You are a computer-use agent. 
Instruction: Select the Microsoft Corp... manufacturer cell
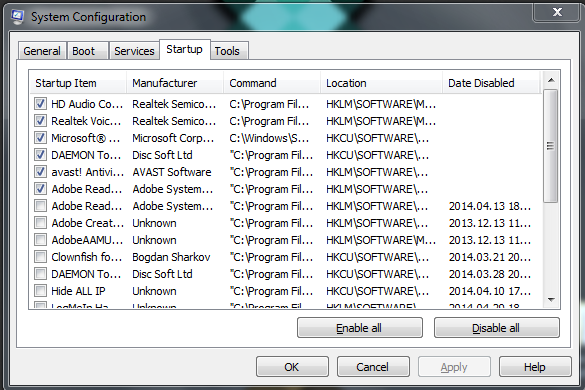click(x=173, y=138)
